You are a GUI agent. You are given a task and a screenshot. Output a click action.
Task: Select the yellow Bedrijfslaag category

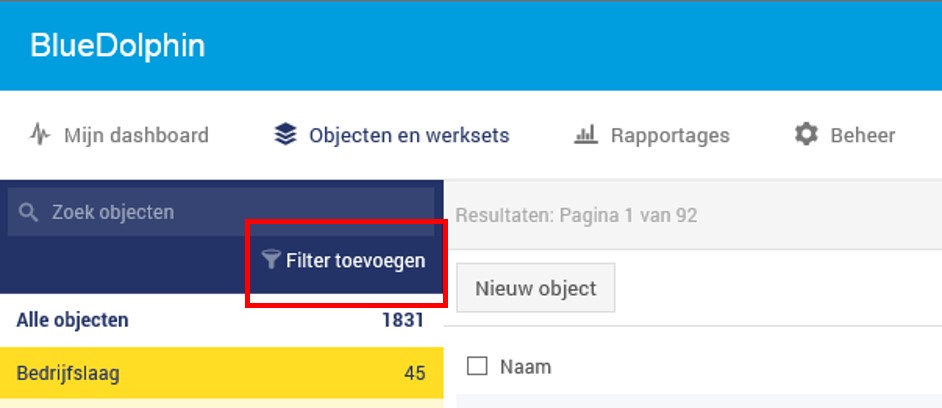point(221,373)
